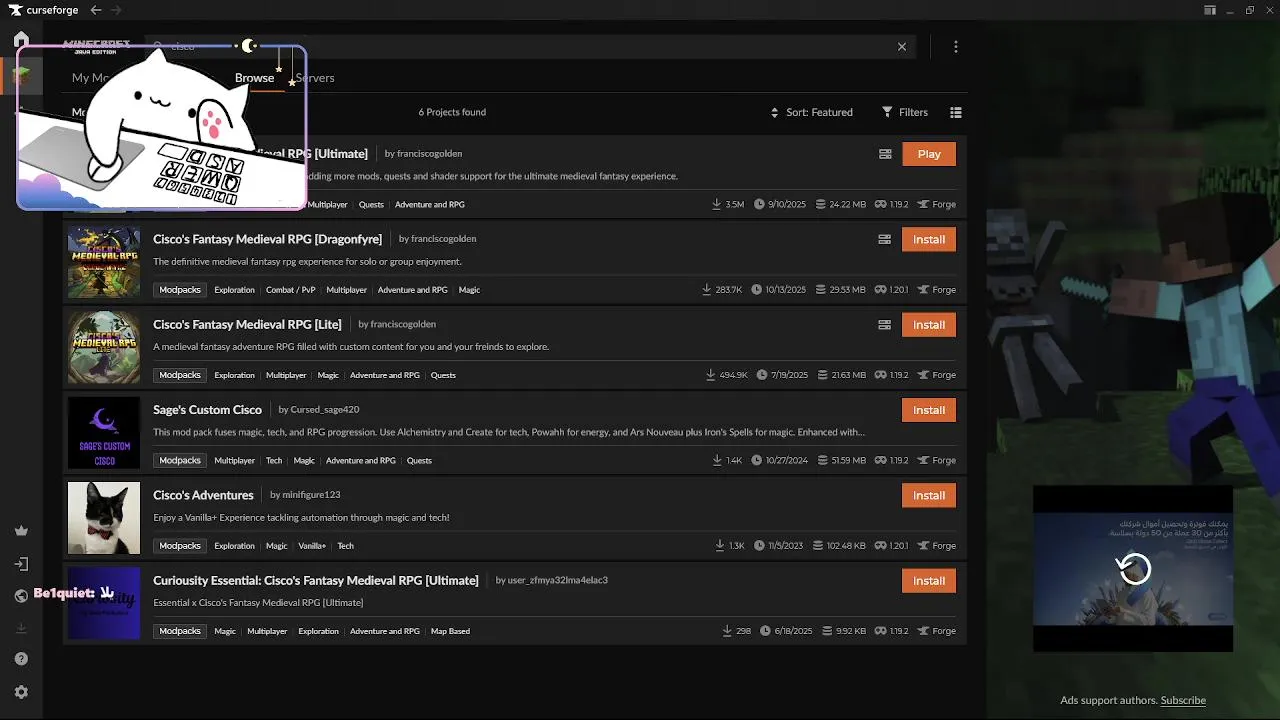Open the settings gear icon
The image size is (1280, 720).
(21, 692)
